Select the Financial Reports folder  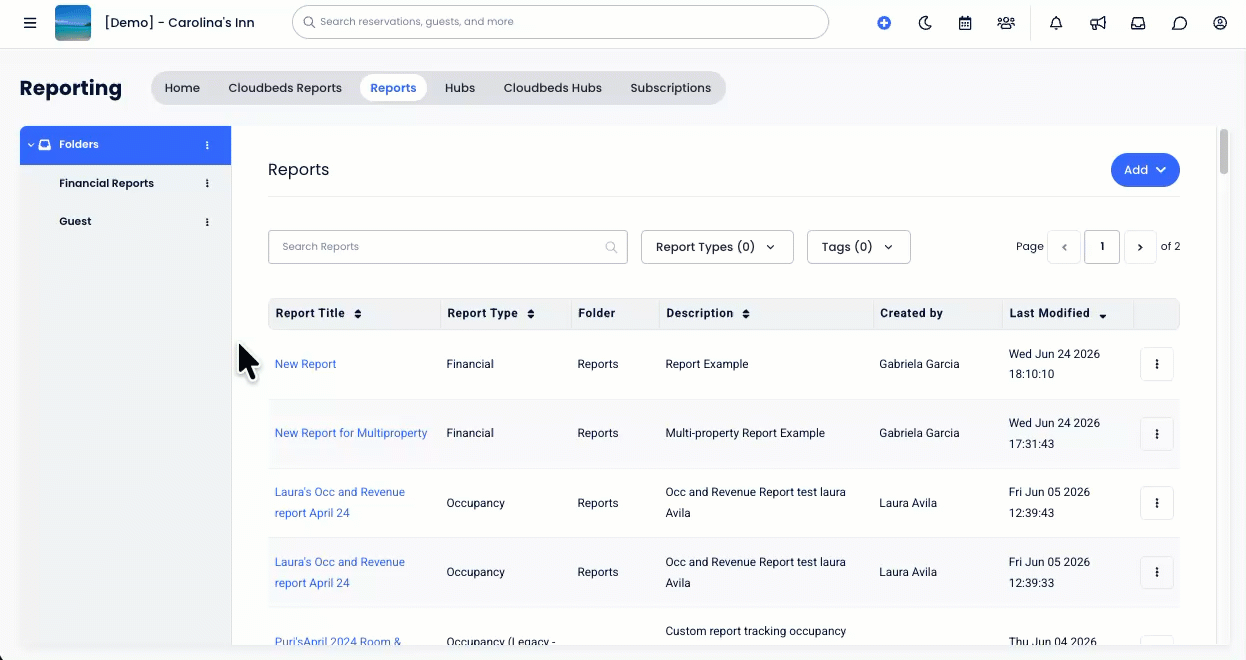tap(106, 183)
